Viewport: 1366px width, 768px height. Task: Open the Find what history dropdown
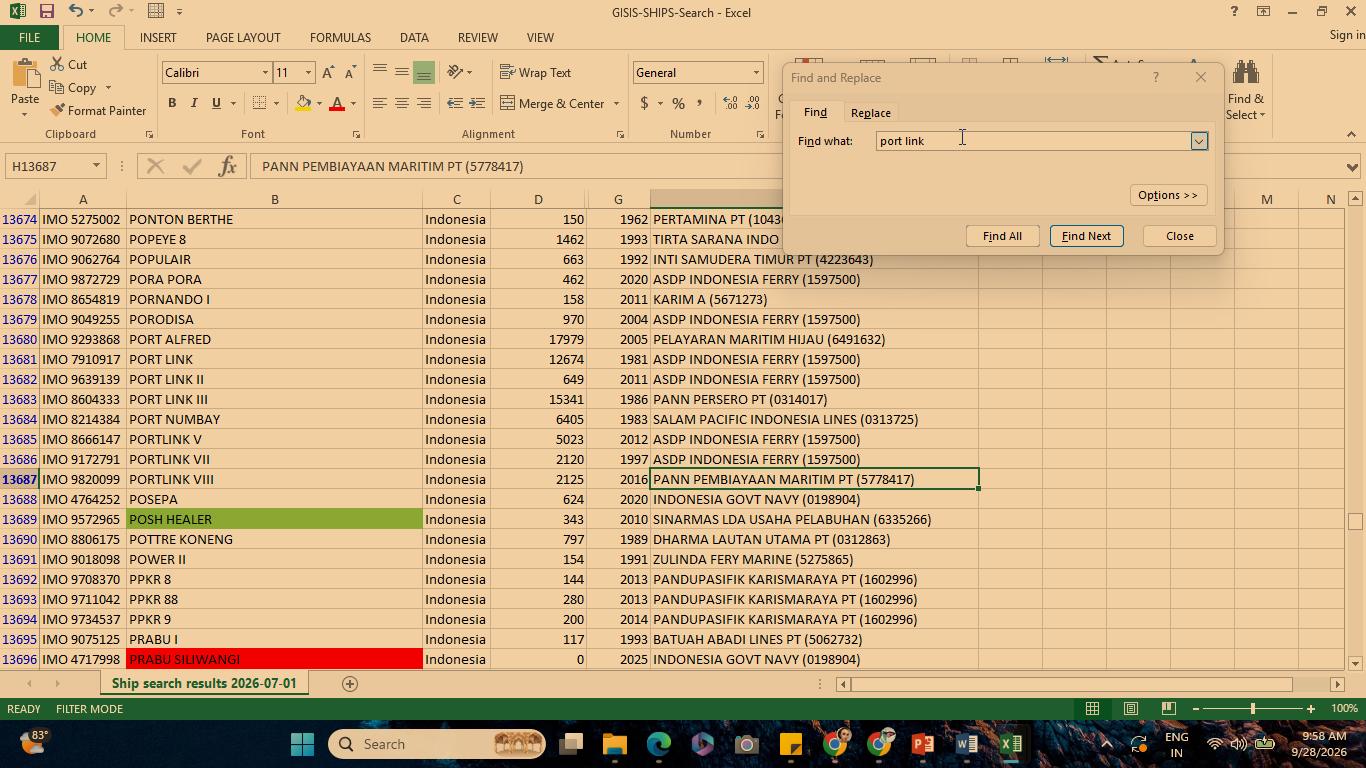click(1199, 141)
